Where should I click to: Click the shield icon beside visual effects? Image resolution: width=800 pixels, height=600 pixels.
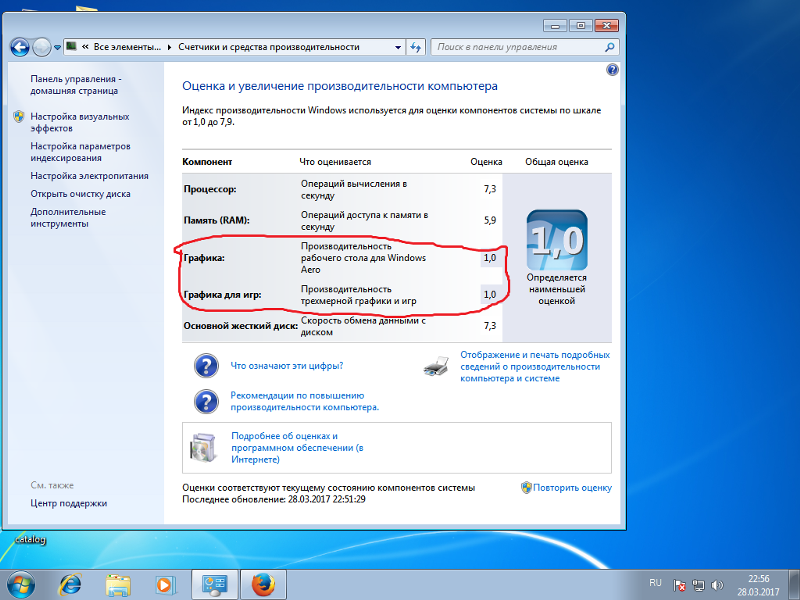(19, 117)
